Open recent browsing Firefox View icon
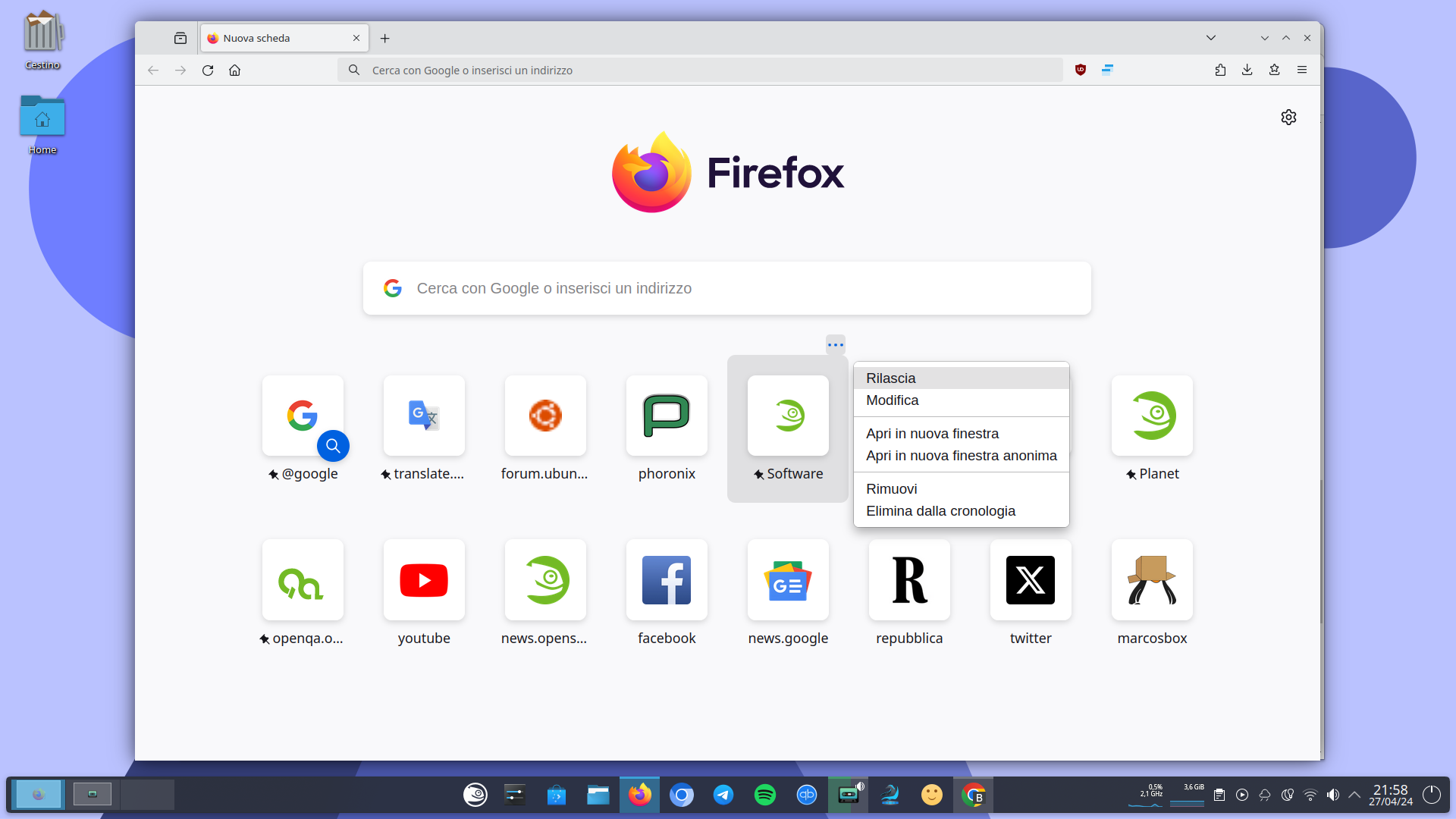The width and height of the screenshot is (1456, 819). 180,38
